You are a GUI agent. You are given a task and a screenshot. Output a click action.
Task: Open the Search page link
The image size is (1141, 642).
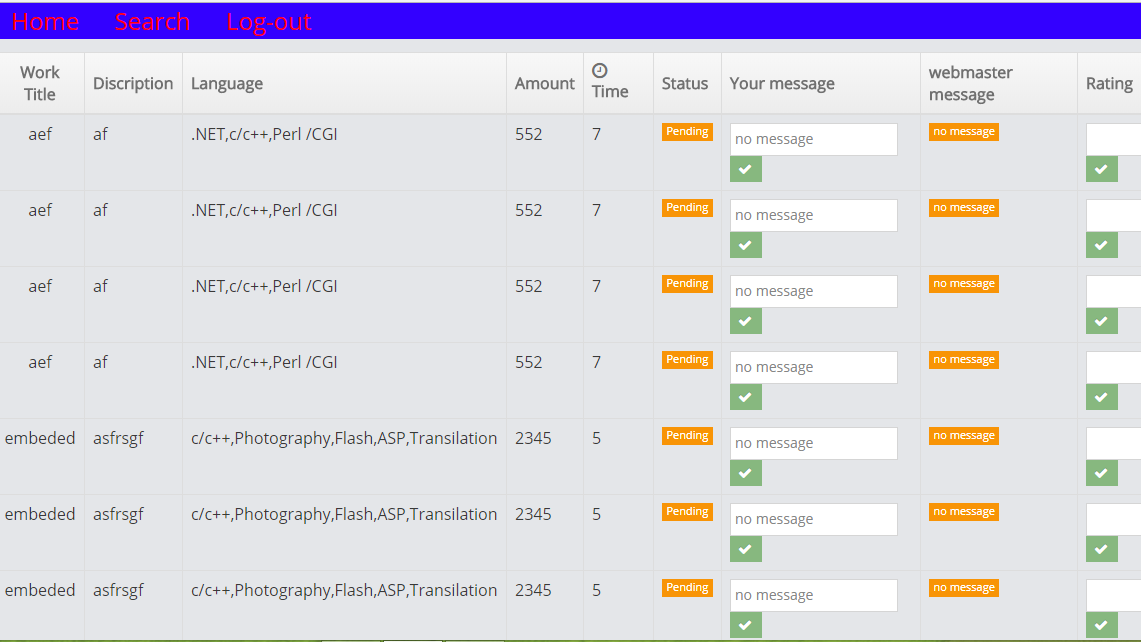pos(152,22)
